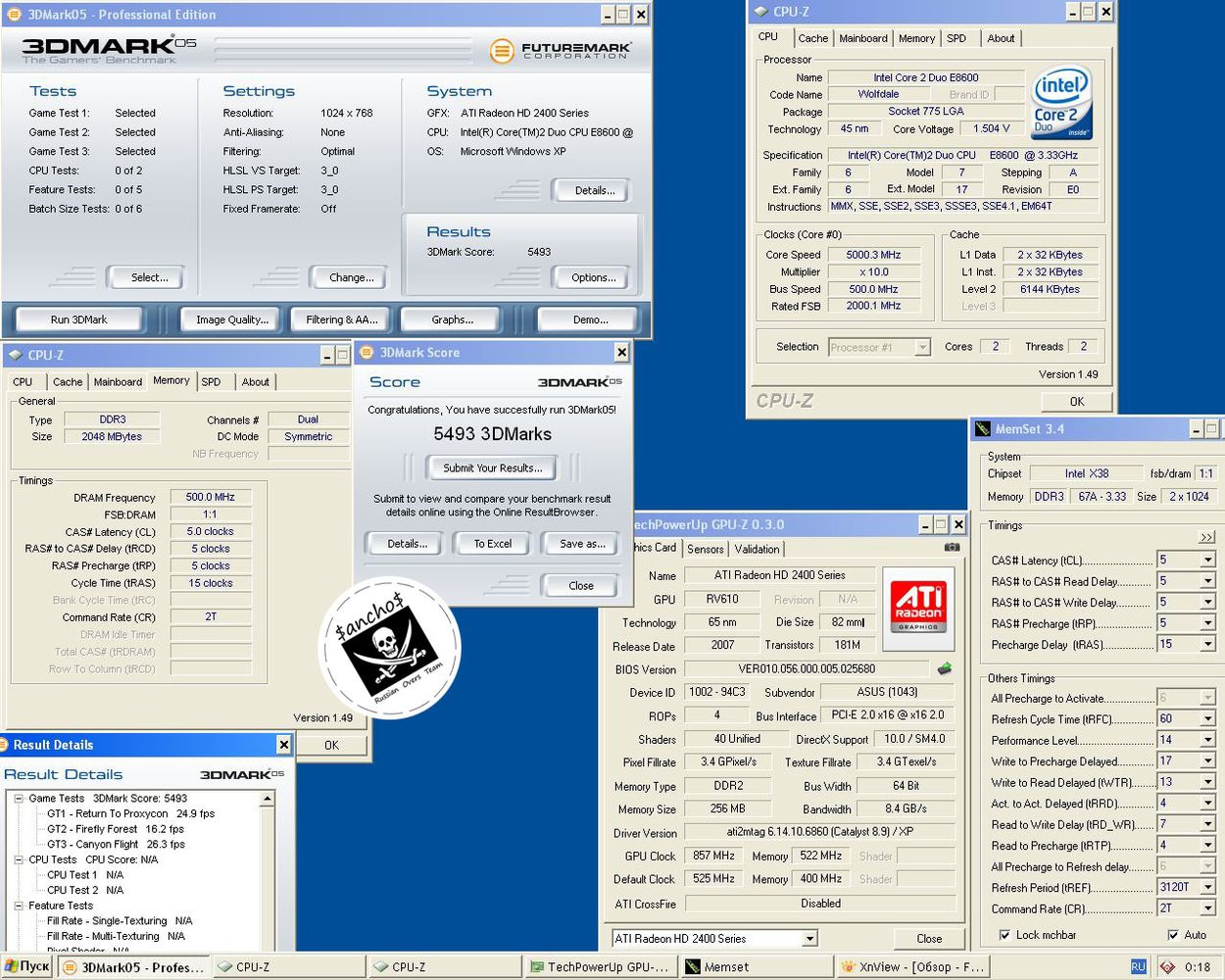Click the 3DMark Score dialog title icon

pyautogui.click(x=367, y=353)
